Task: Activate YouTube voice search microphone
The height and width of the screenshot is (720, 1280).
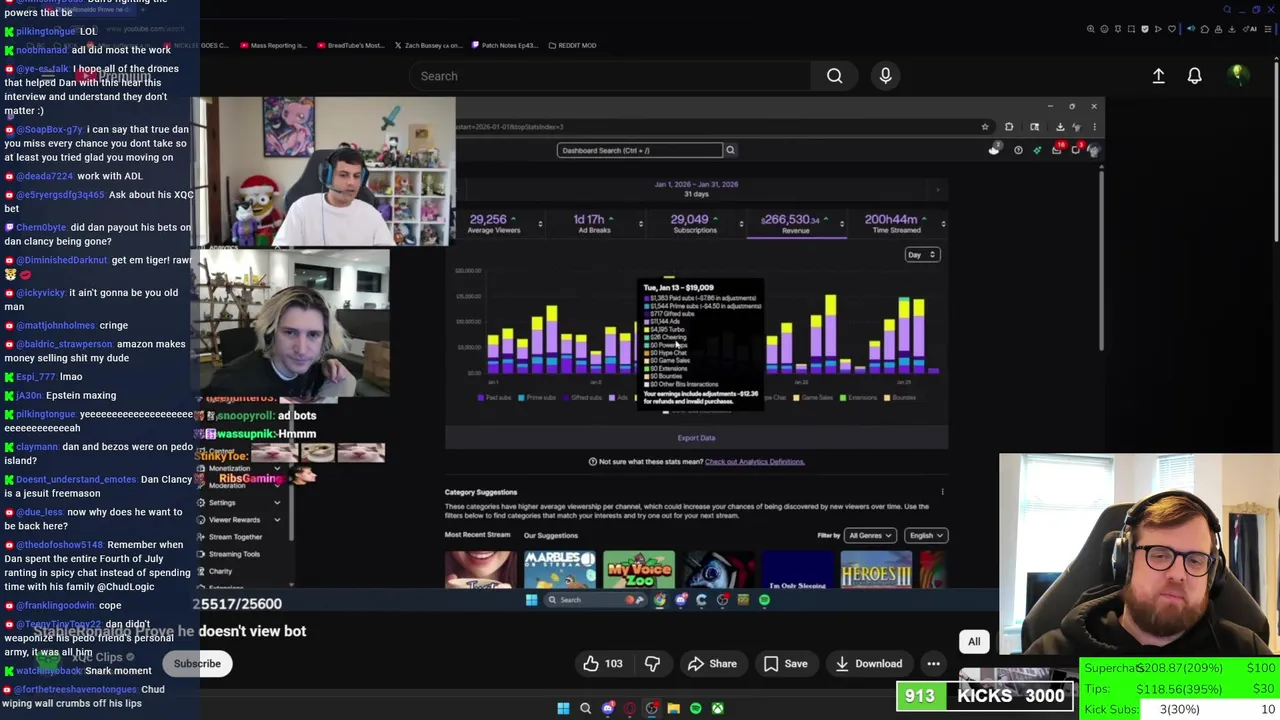Action: (x=885, y=76)
